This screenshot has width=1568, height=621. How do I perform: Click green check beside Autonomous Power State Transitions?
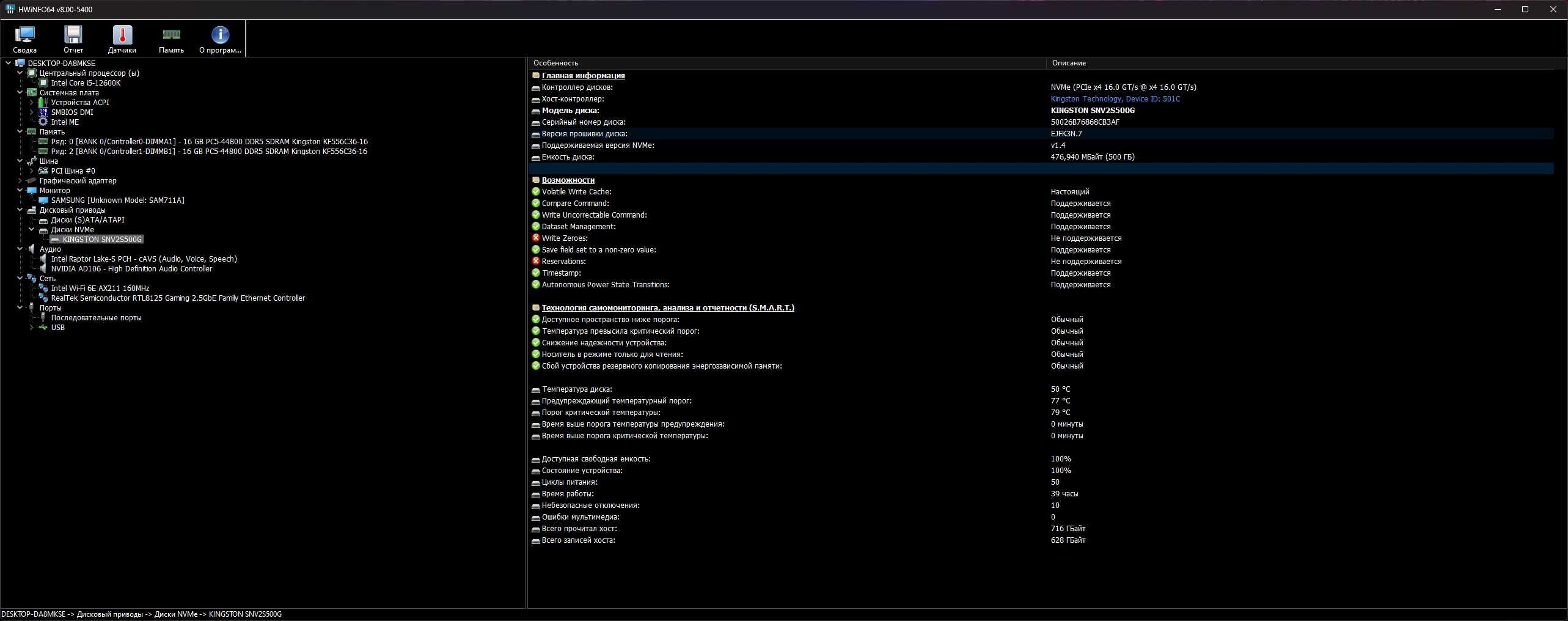coord(536,284)
